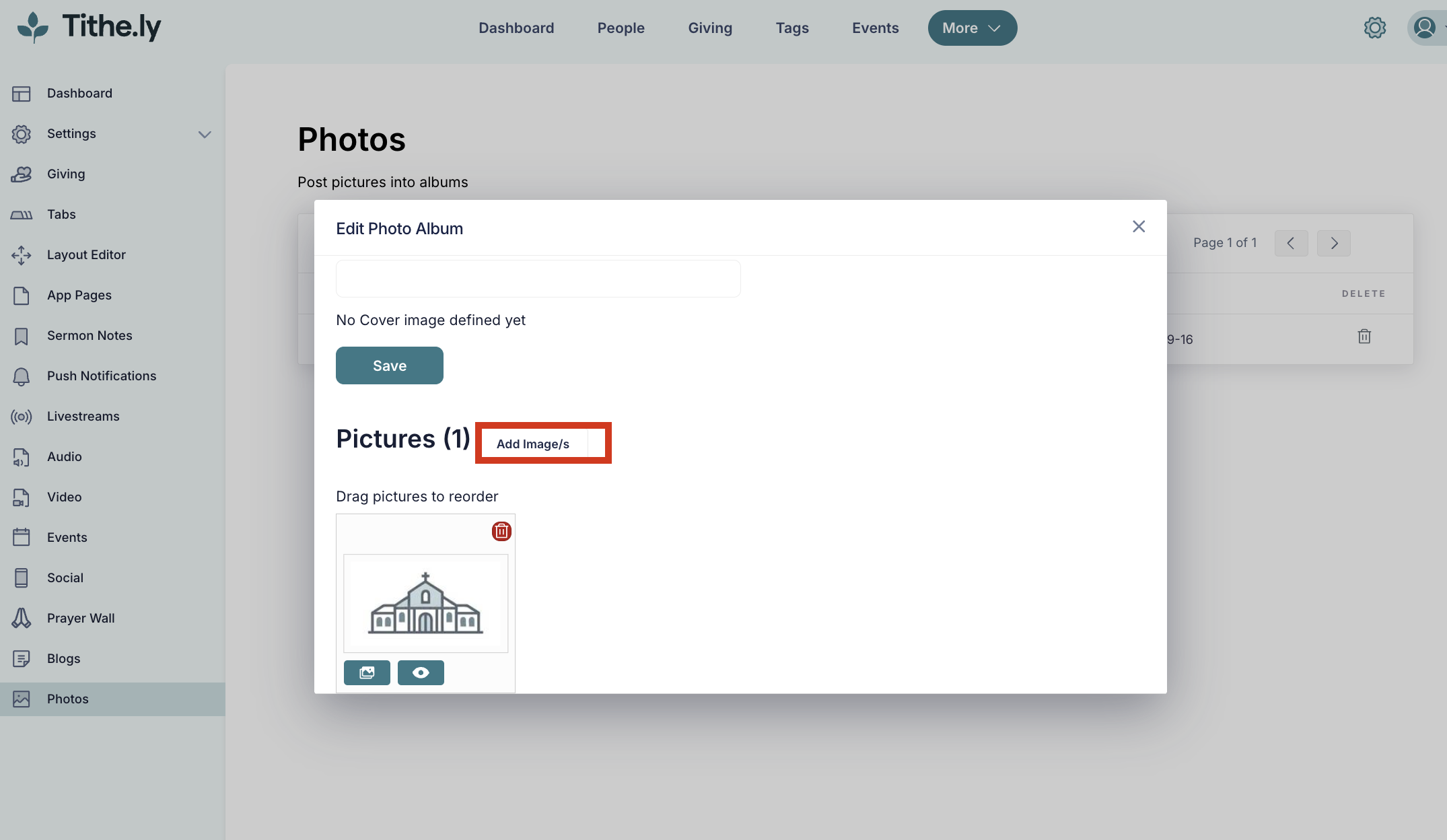This screenshot has height=840, width=1447.
Task: Open People in top navigation
Action: tap(621, 28)
